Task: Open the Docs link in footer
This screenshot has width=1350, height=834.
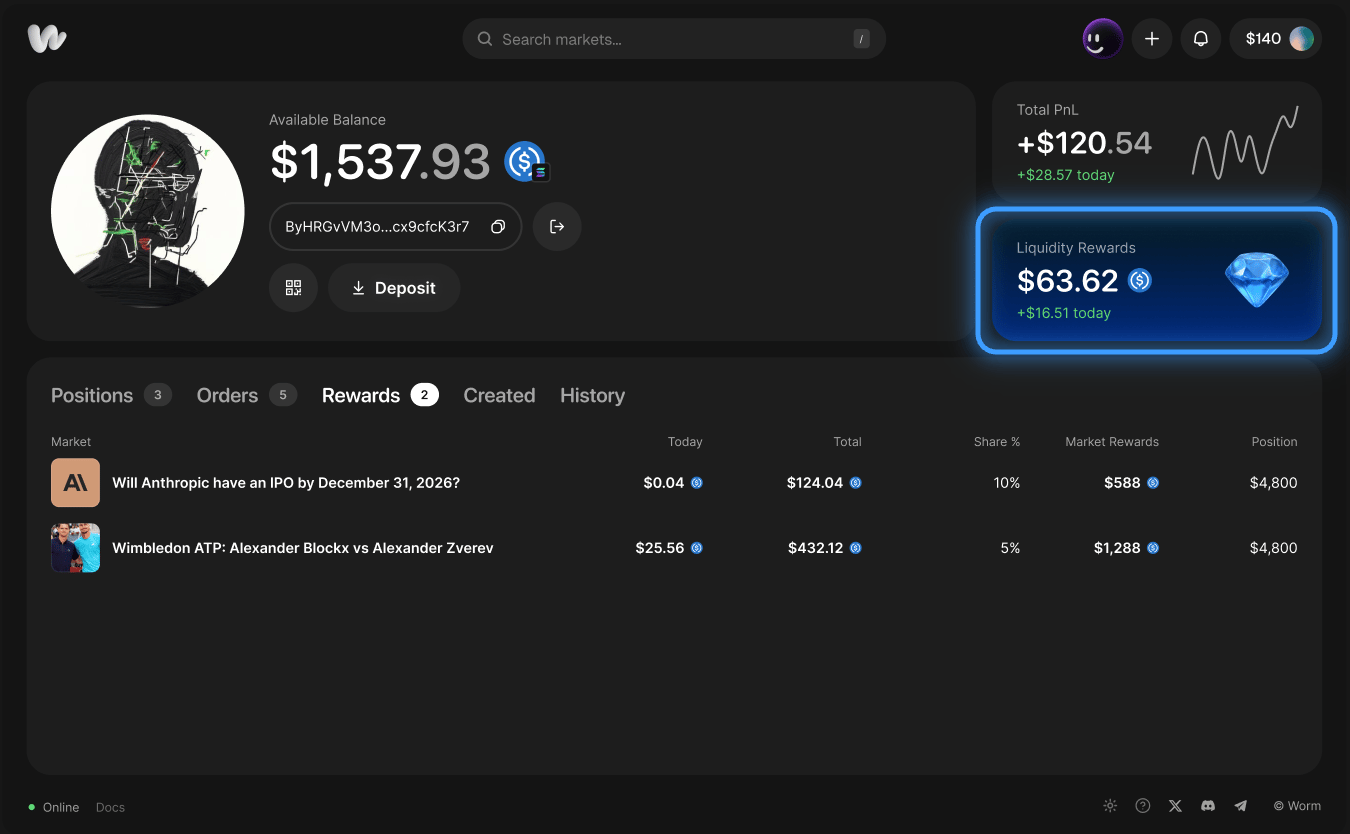Action: point(110,807)
